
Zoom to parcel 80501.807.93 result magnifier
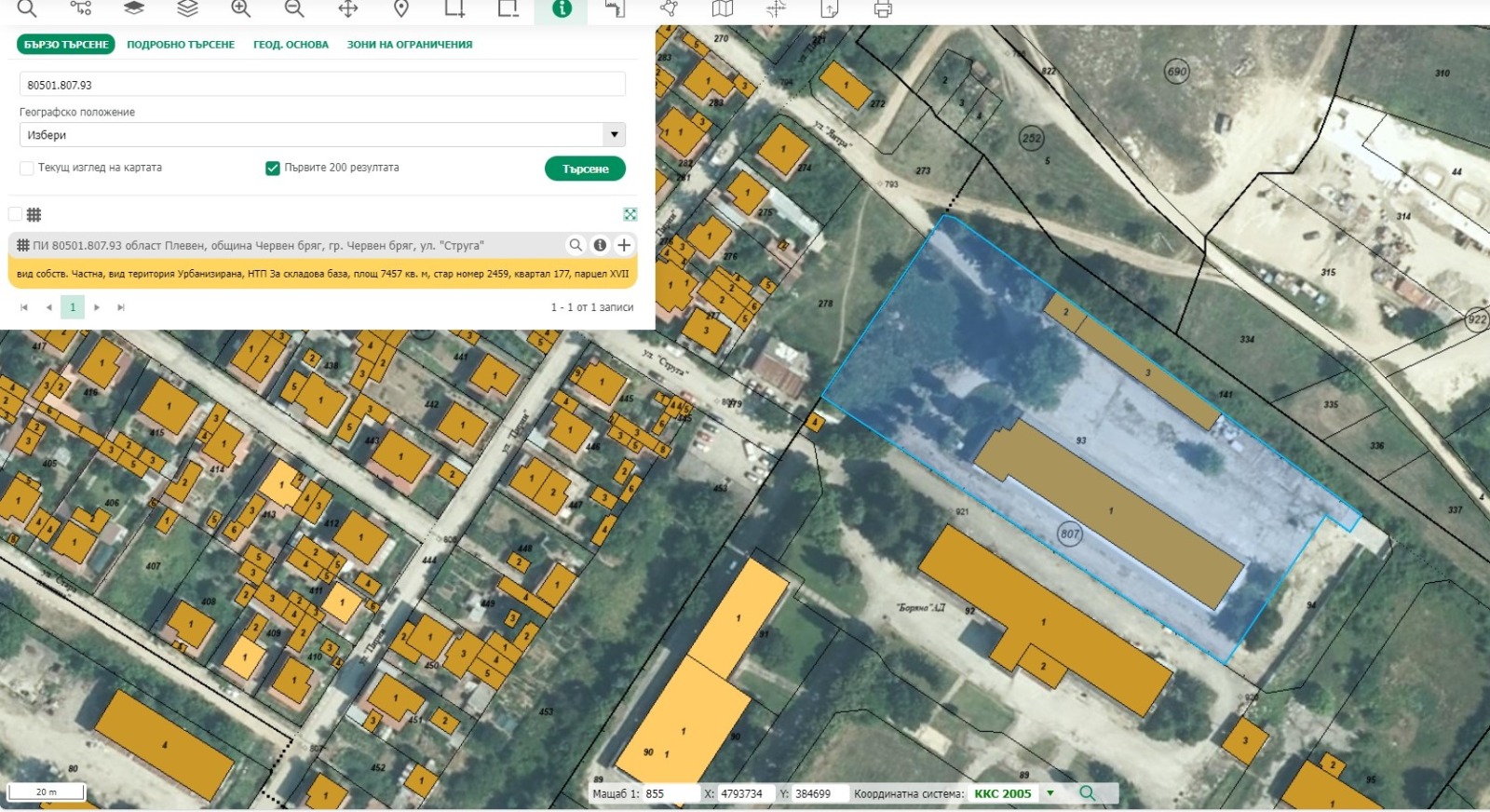click(x=576, y=245)
